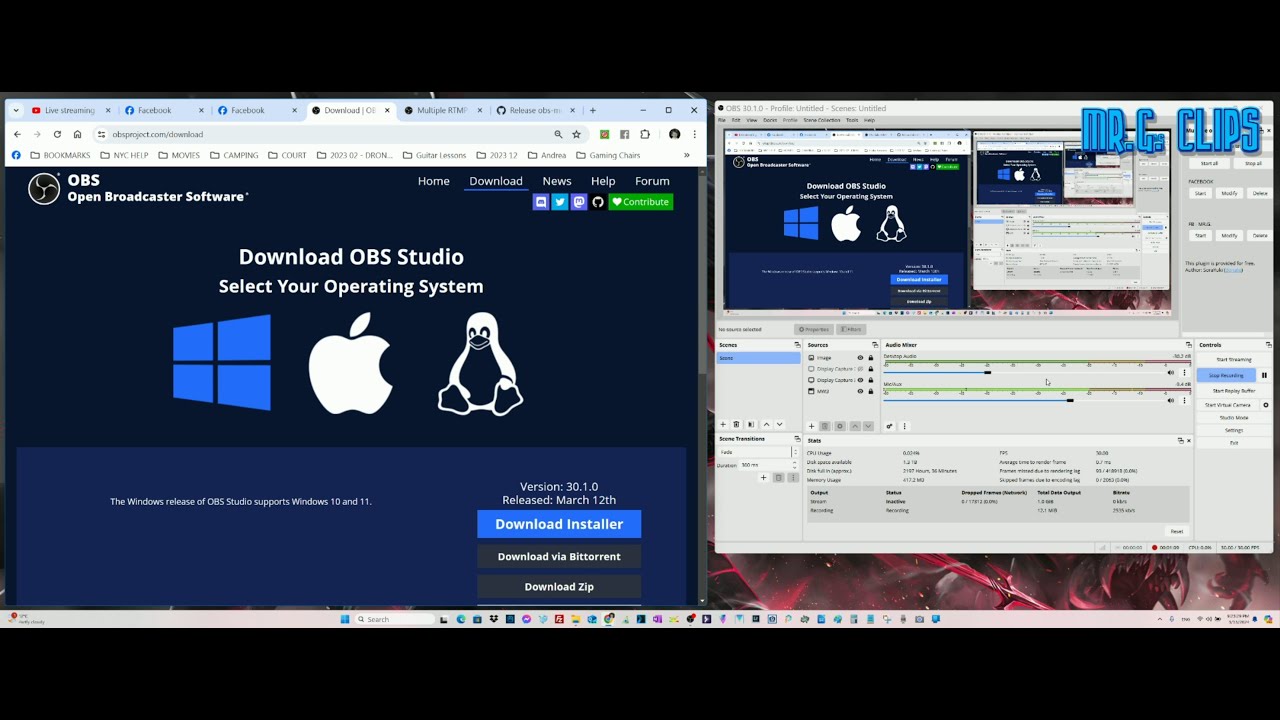Mute Mic/Aux speaker icon

click(x=1171, y=400)
